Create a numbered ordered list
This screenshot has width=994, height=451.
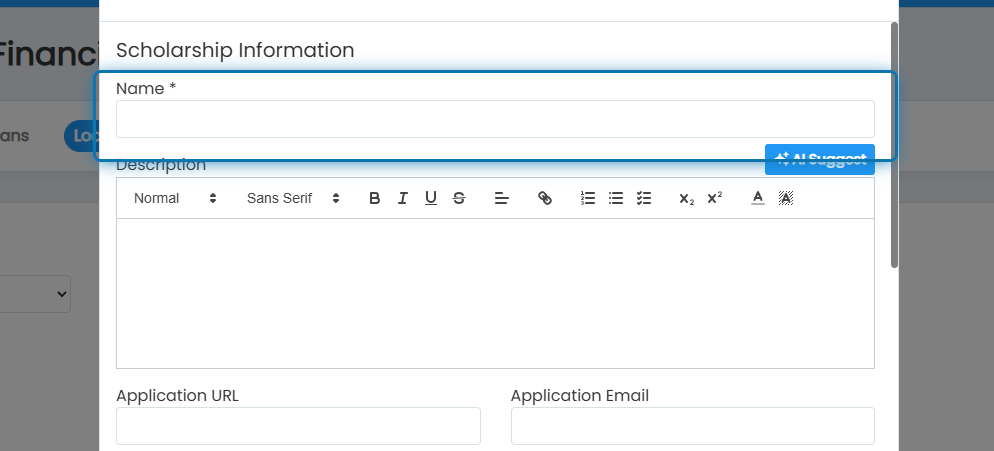tap(588, 199)
